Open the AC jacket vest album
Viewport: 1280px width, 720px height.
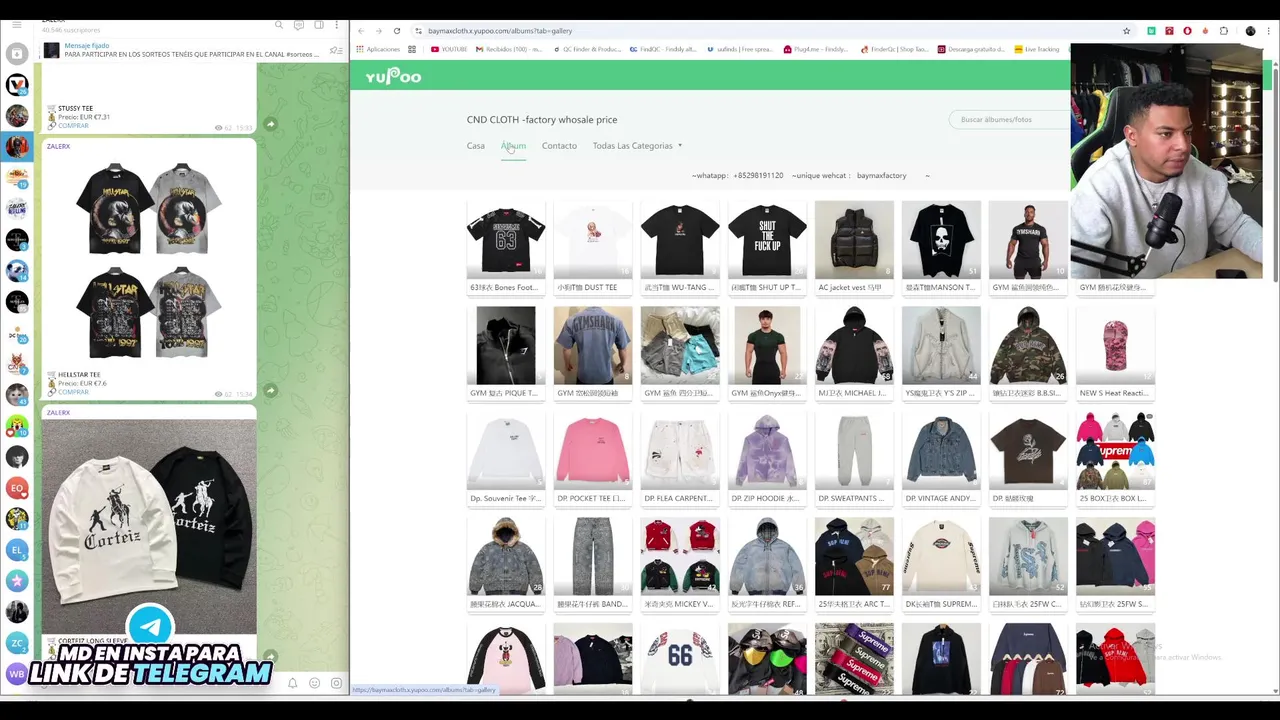(854, 247)
